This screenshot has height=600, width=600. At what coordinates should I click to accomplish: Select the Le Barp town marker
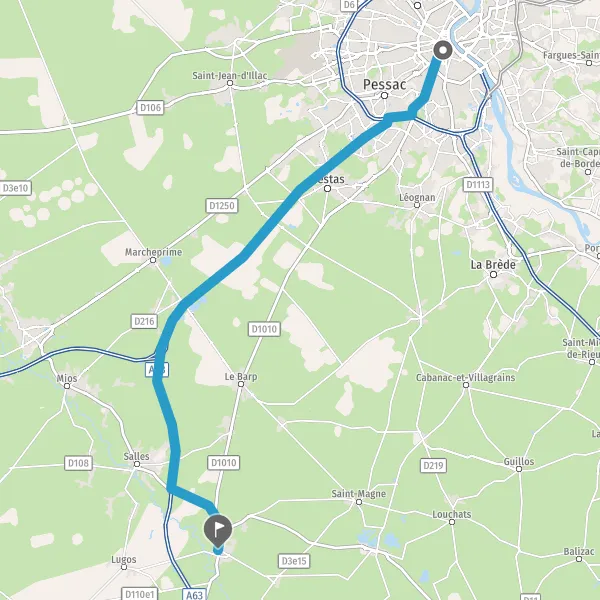tap(241, 384)
